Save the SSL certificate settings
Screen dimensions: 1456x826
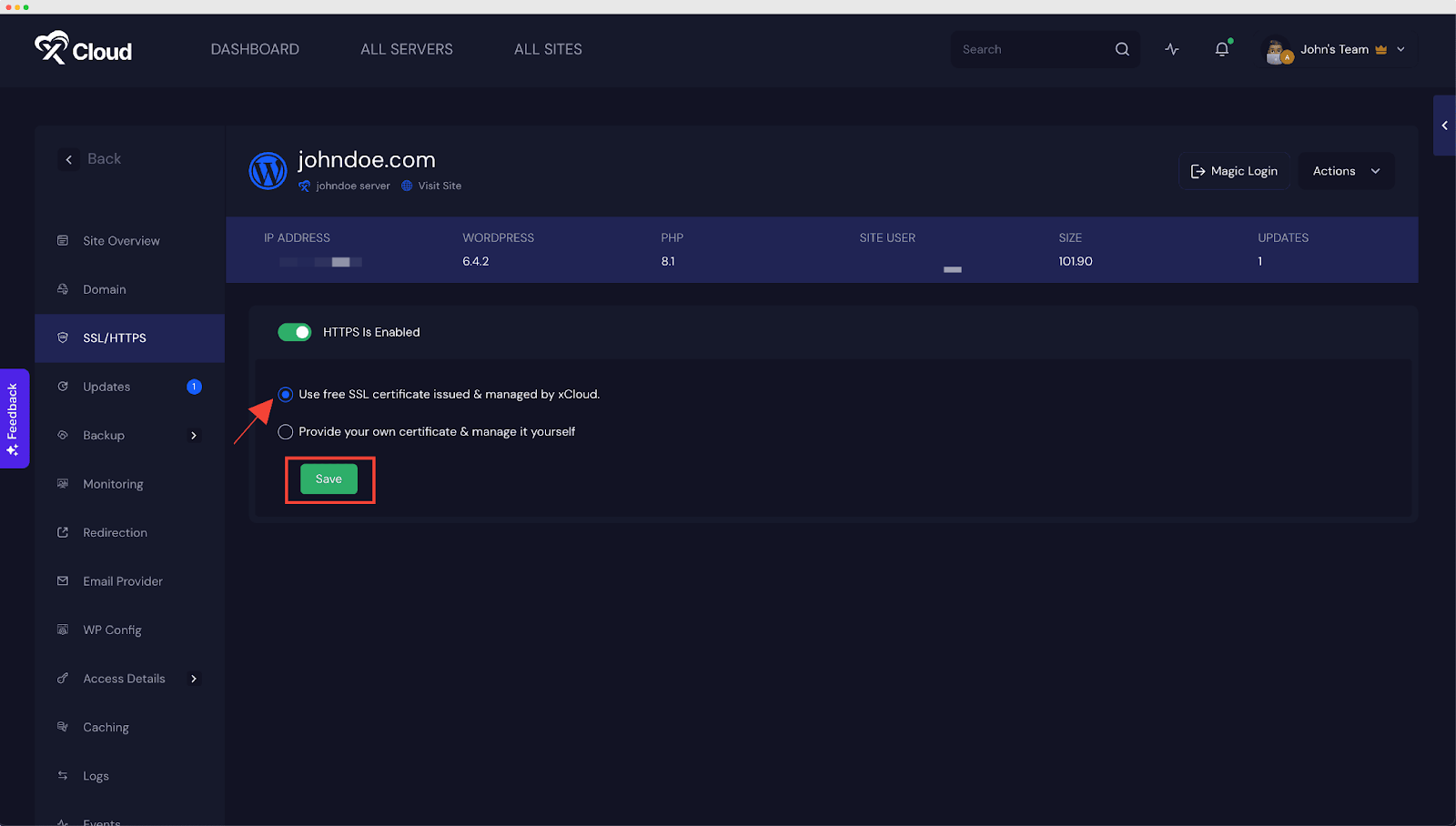point(329,478)
